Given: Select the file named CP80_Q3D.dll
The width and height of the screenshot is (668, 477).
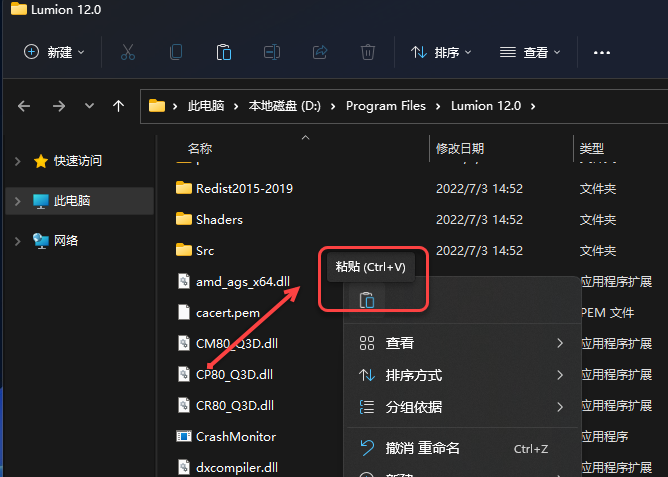Looking at the screenshot, I should [234, 374].
